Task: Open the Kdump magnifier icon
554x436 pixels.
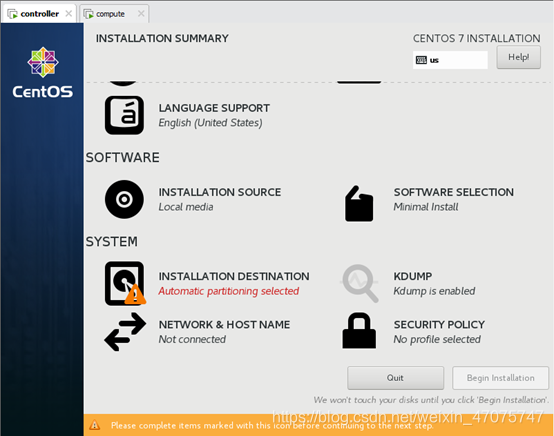Action: pos(359,283)
